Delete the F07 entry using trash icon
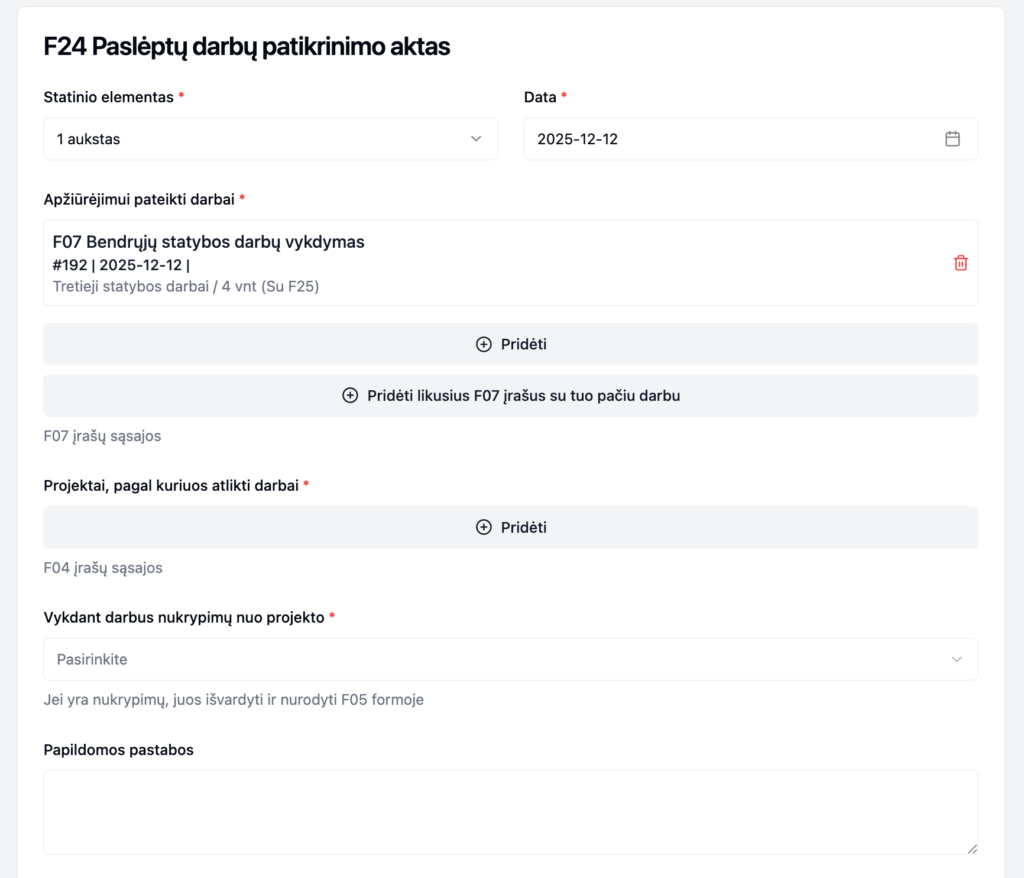The width and height of the screenshot is (1024, 878). coord(960,263)
